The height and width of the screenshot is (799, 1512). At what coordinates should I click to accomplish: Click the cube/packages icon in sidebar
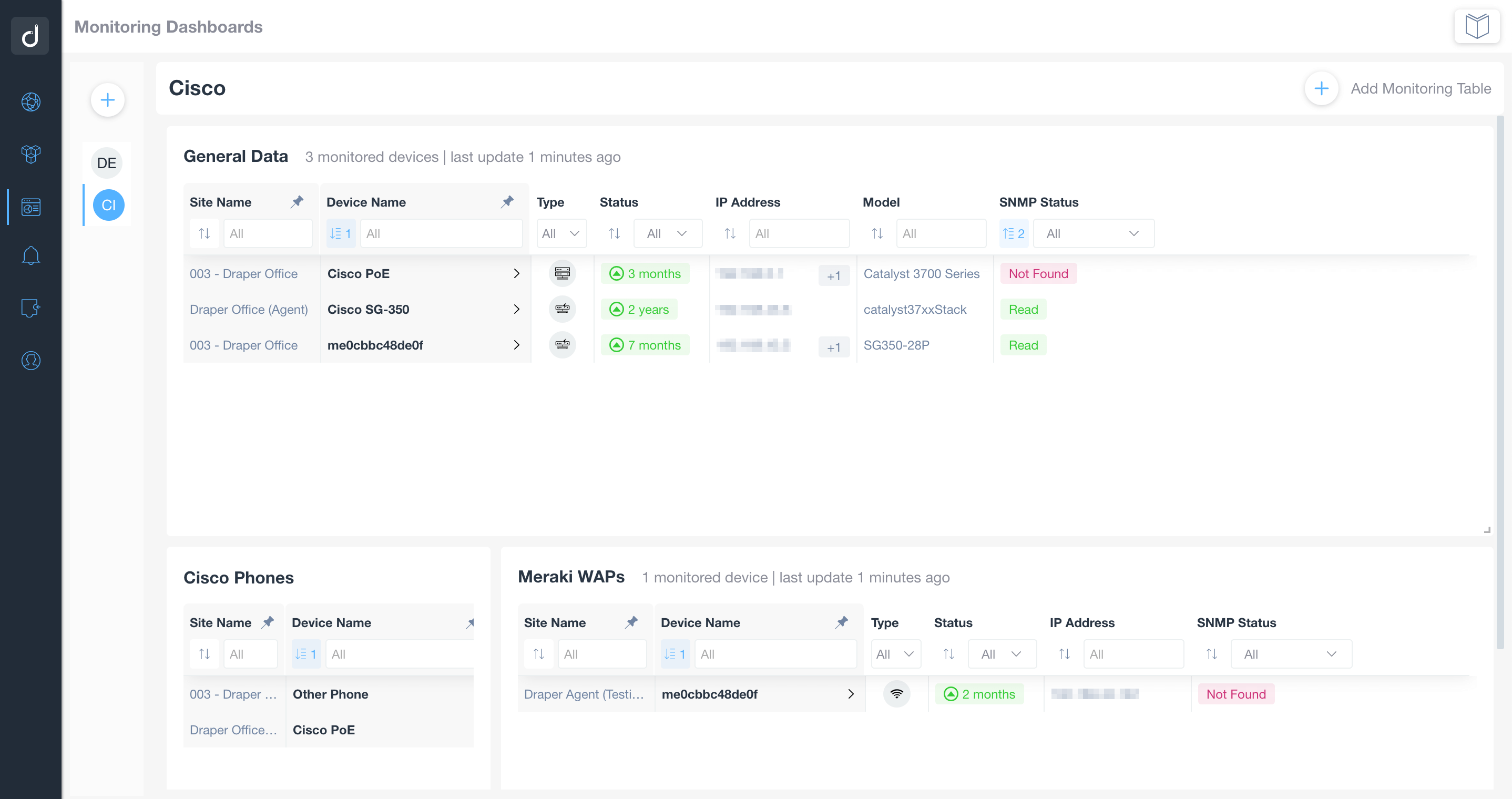pyautogui.click(x=30, y=152)
